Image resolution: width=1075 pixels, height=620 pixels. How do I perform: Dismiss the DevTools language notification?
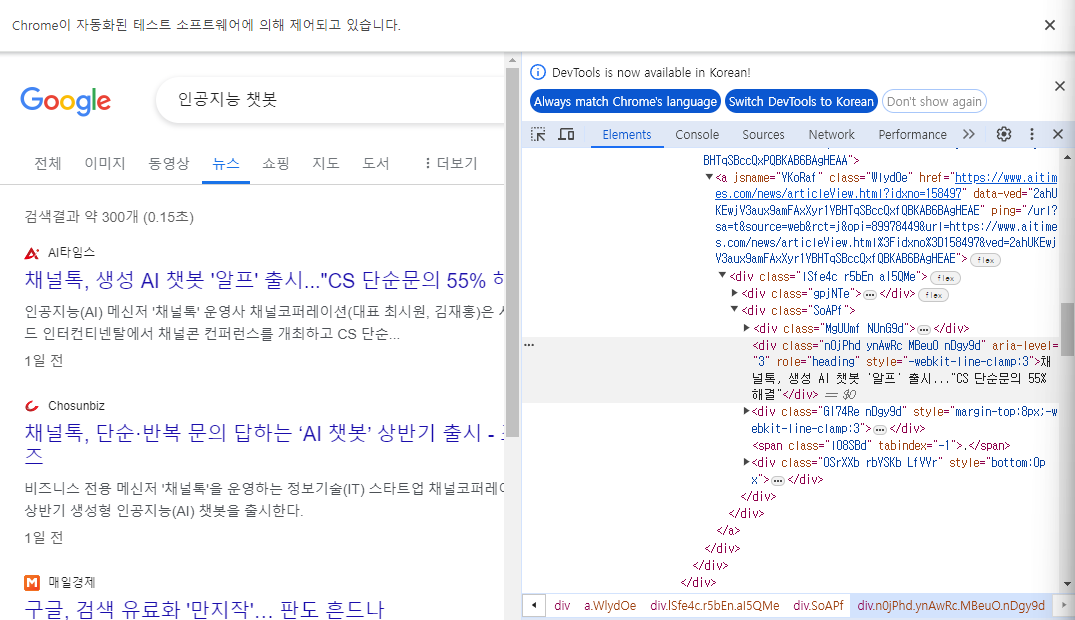pyautogui.click(x=1060, y=86)
